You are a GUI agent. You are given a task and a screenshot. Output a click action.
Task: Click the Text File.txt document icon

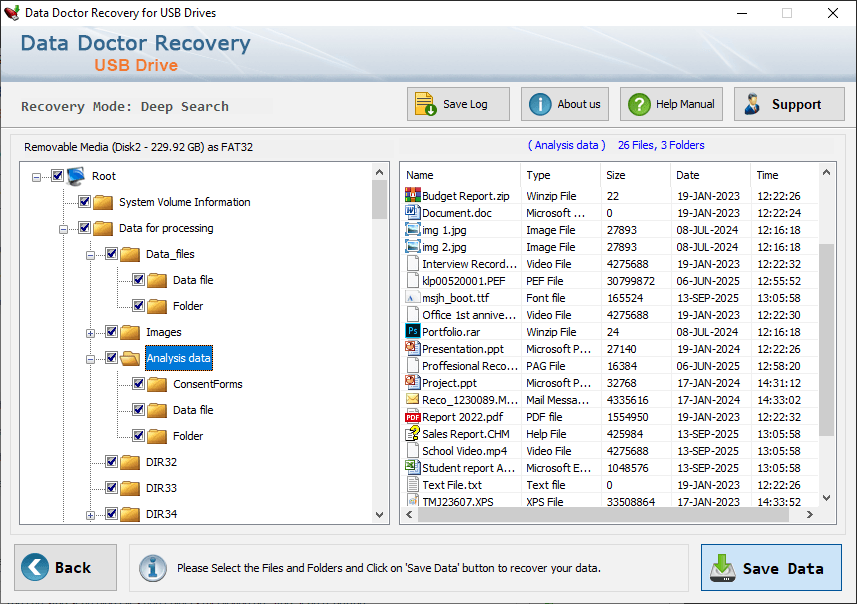point(413,484)
